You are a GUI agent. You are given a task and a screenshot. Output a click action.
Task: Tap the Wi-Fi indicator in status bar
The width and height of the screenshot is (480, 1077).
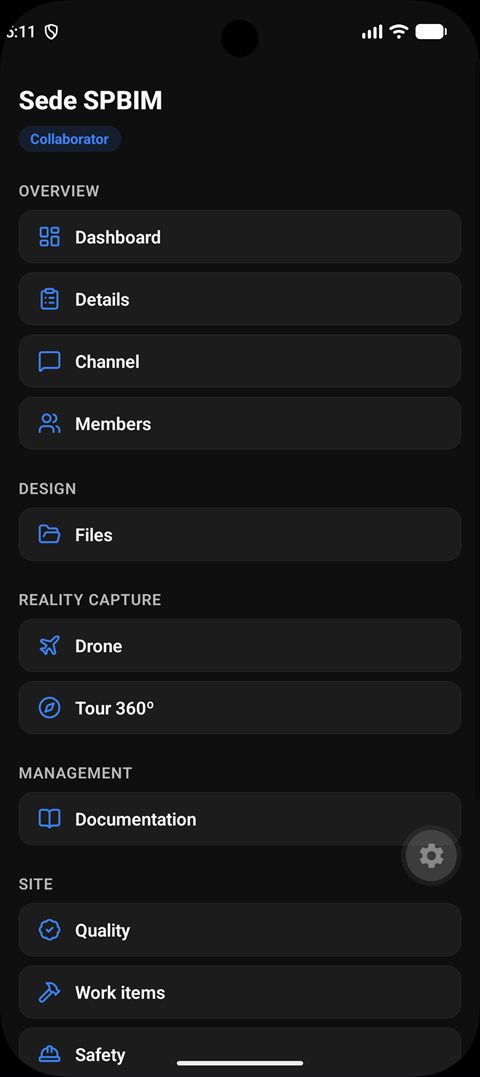(x=398, y=32)
